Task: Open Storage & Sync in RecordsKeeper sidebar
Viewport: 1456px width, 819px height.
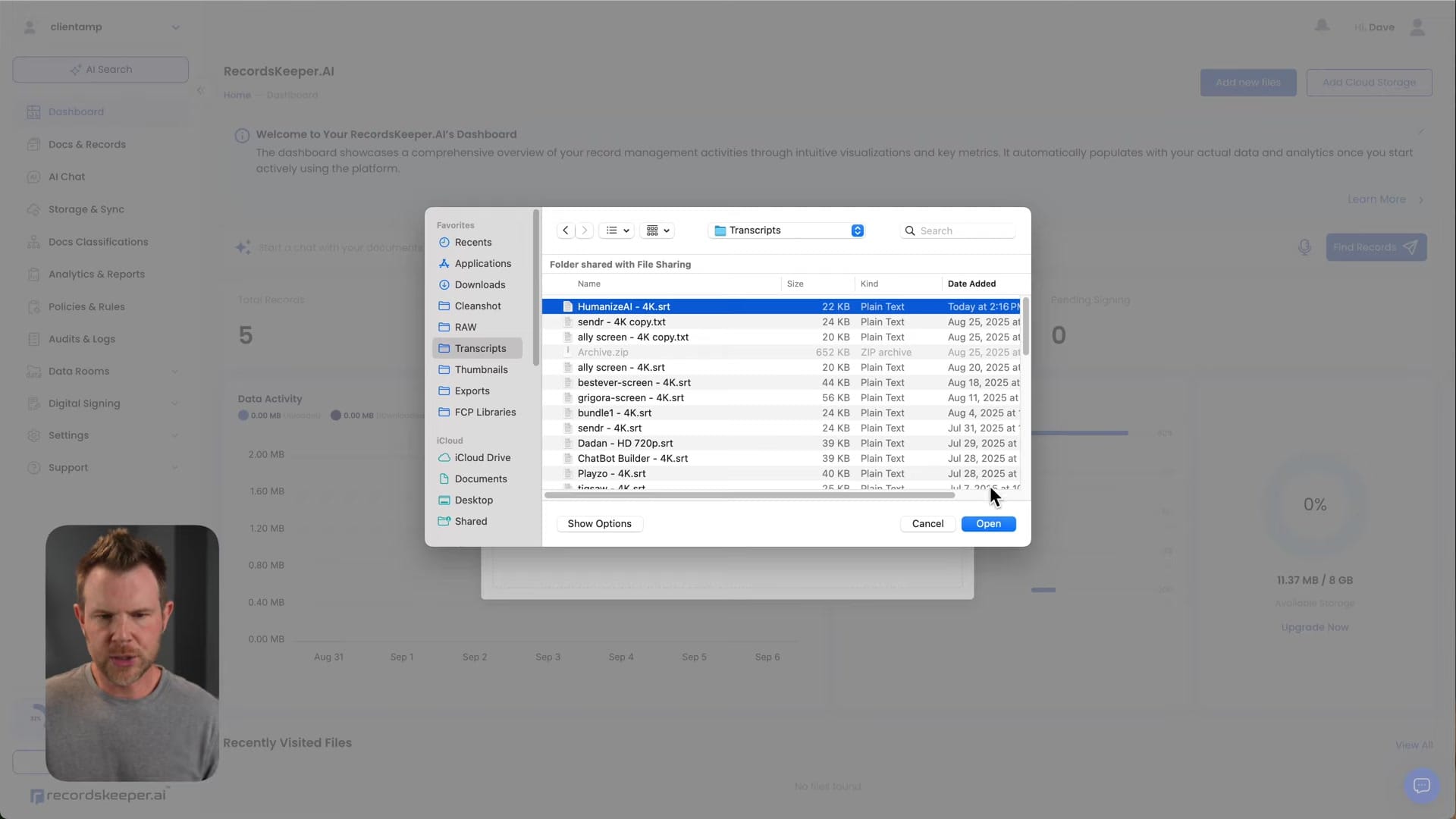Action: [86, 209]
